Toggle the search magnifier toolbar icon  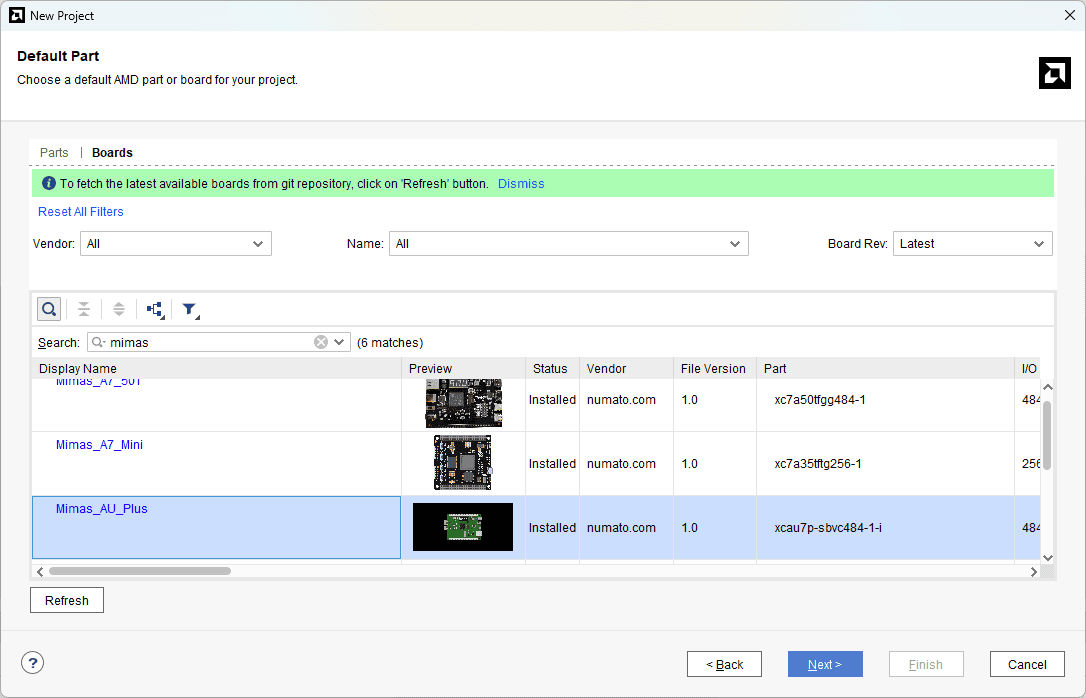[x=49, y=309]
